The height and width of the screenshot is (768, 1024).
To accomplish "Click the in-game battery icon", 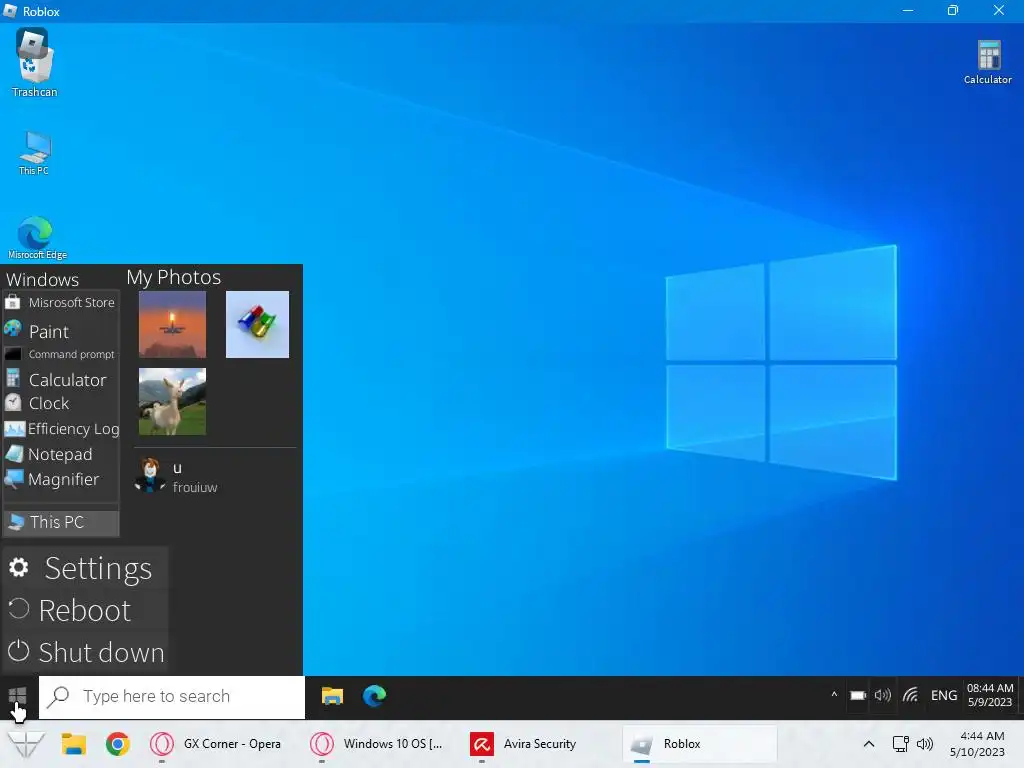I will click(858, 696).
